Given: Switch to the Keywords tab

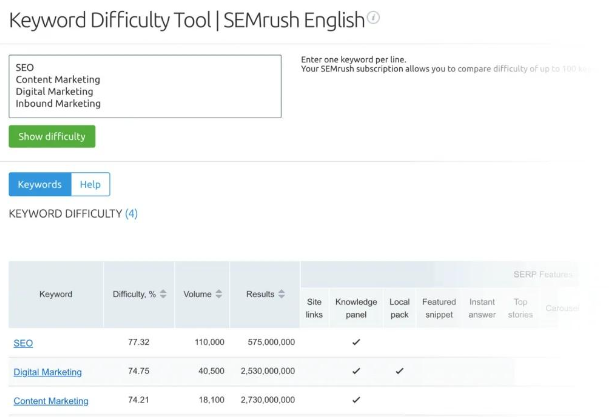Looking at the screenshot, I should pos(40,184).
